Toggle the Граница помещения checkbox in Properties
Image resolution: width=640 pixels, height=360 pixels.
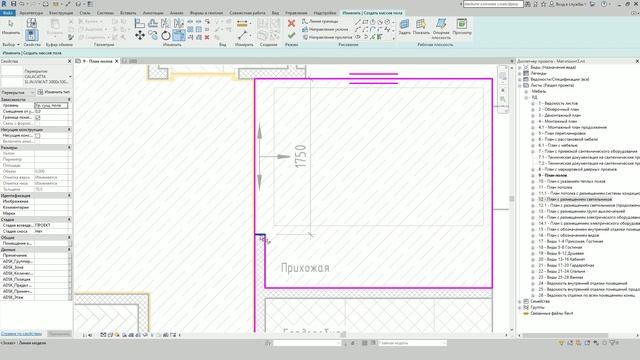pos(38,118)
